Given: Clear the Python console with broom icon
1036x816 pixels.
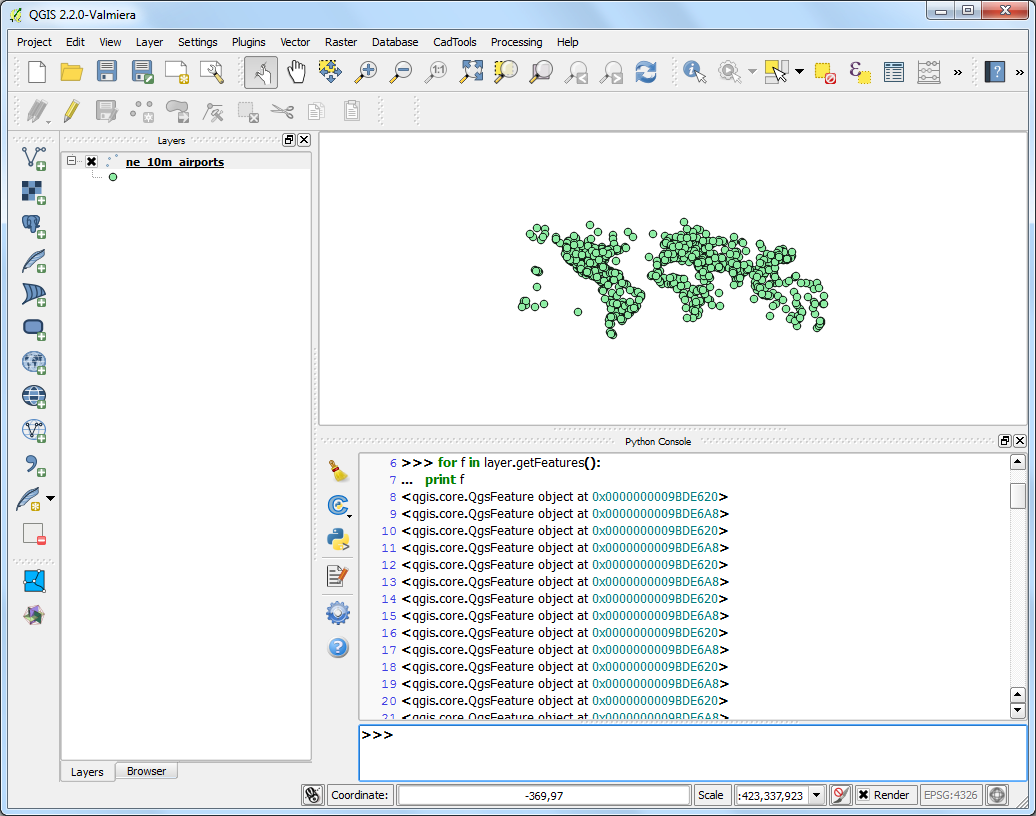Looking at the screenshot, I should (x=338, y=471).
